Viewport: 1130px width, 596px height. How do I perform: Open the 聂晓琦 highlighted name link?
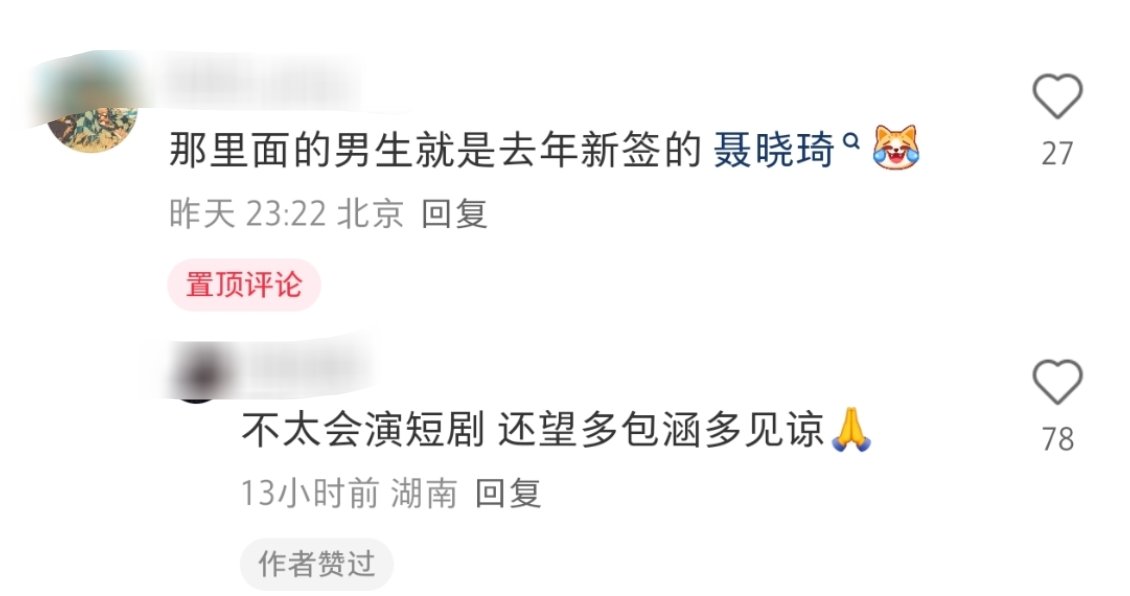click(773, 150)
